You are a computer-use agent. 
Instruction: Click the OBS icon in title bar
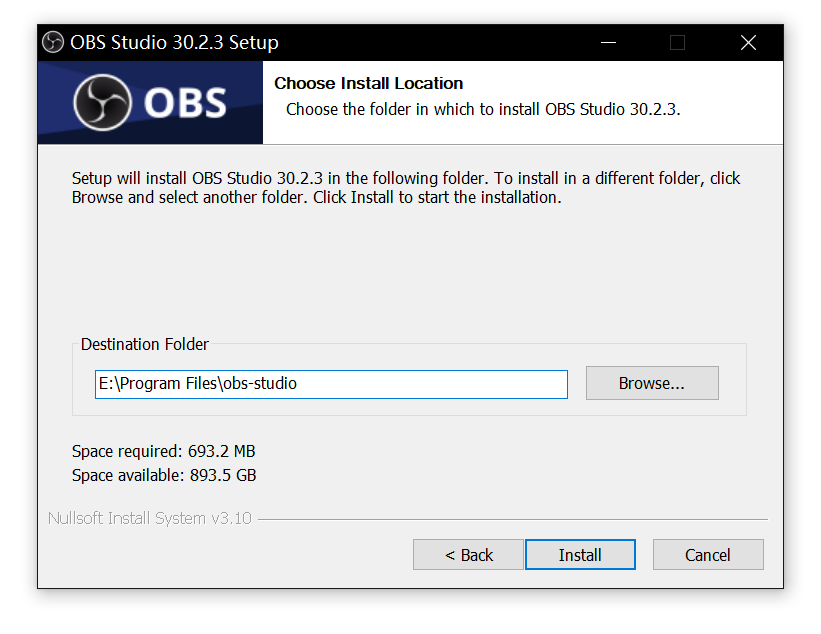tap(53, 42)
